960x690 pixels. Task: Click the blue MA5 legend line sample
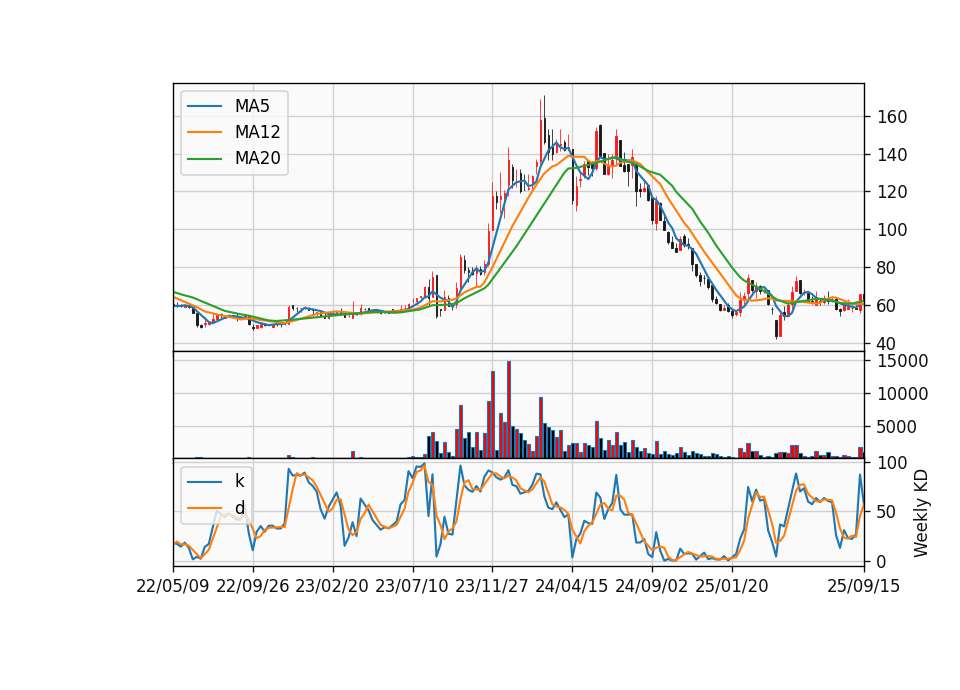pos(204,106)
